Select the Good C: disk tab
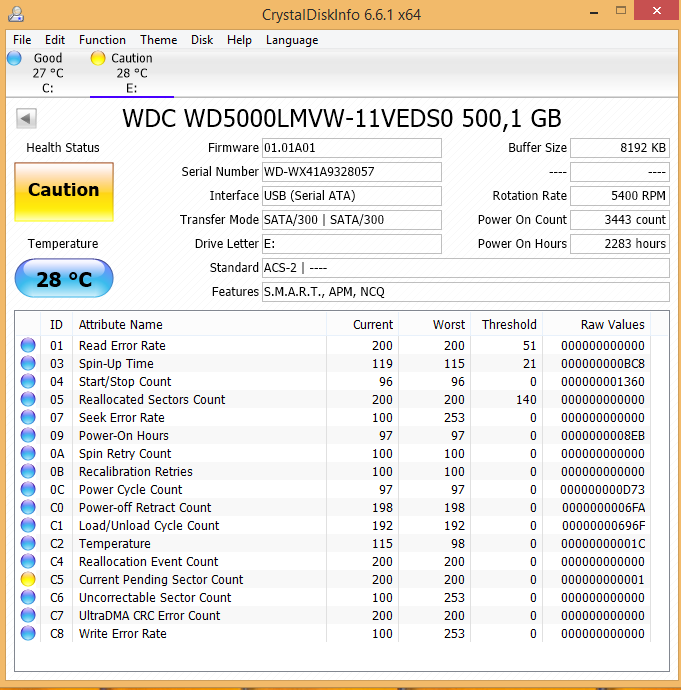 click(48, 73)
